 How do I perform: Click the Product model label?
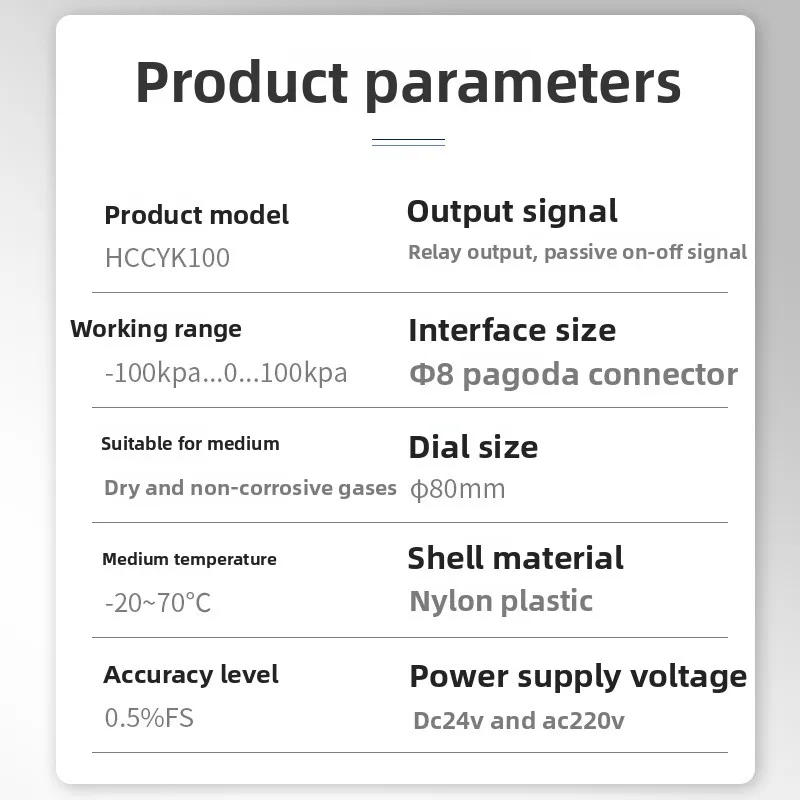pos(196,215)
